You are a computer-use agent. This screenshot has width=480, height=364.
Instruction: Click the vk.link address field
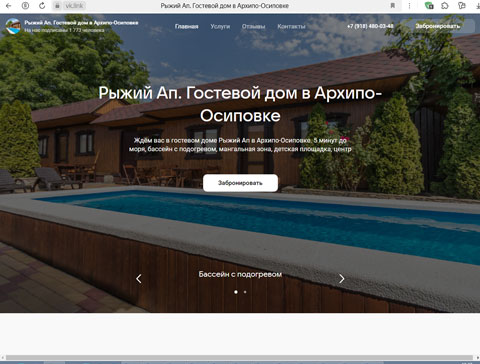click(x=74, y=6)
